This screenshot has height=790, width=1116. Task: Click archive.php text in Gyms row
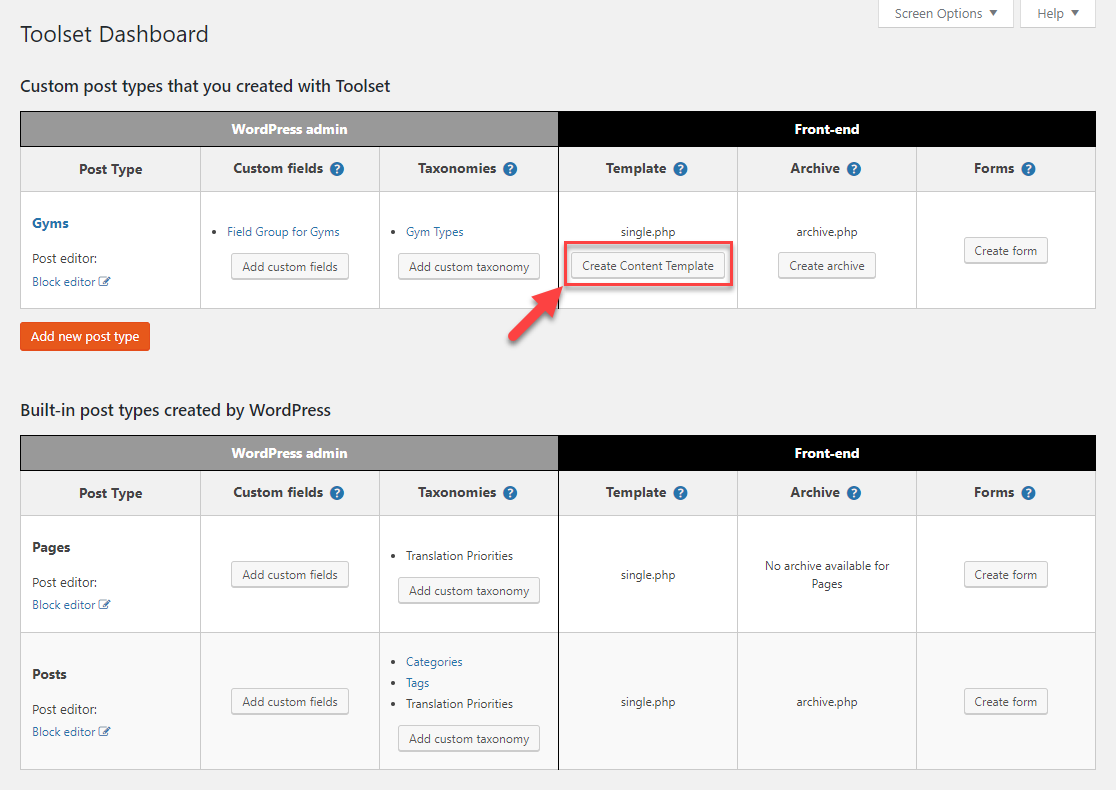826,232
